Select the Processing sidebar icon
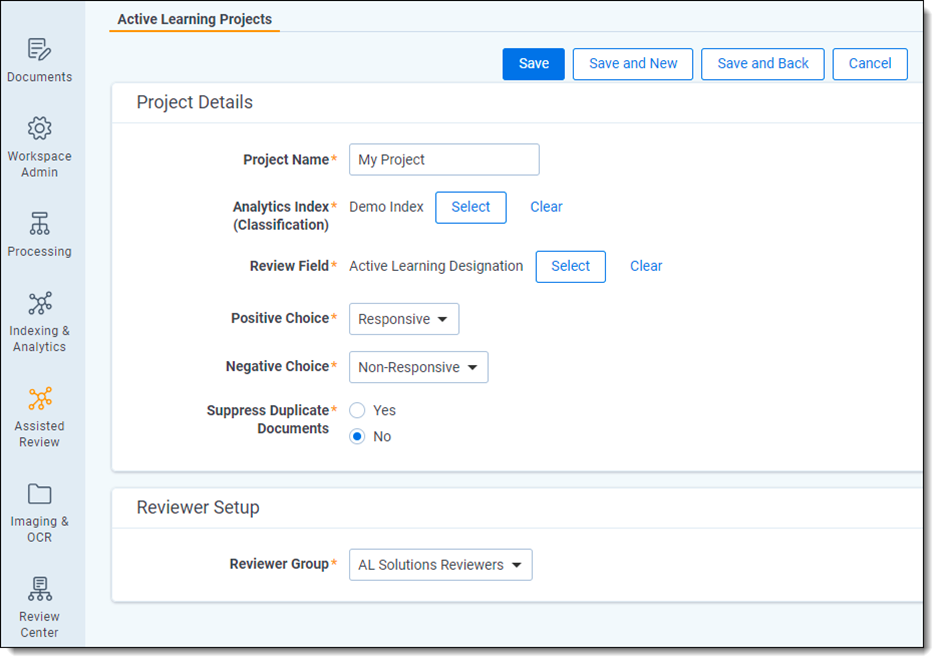This screenshot has height=663, width=939. [x=40, y=235]
